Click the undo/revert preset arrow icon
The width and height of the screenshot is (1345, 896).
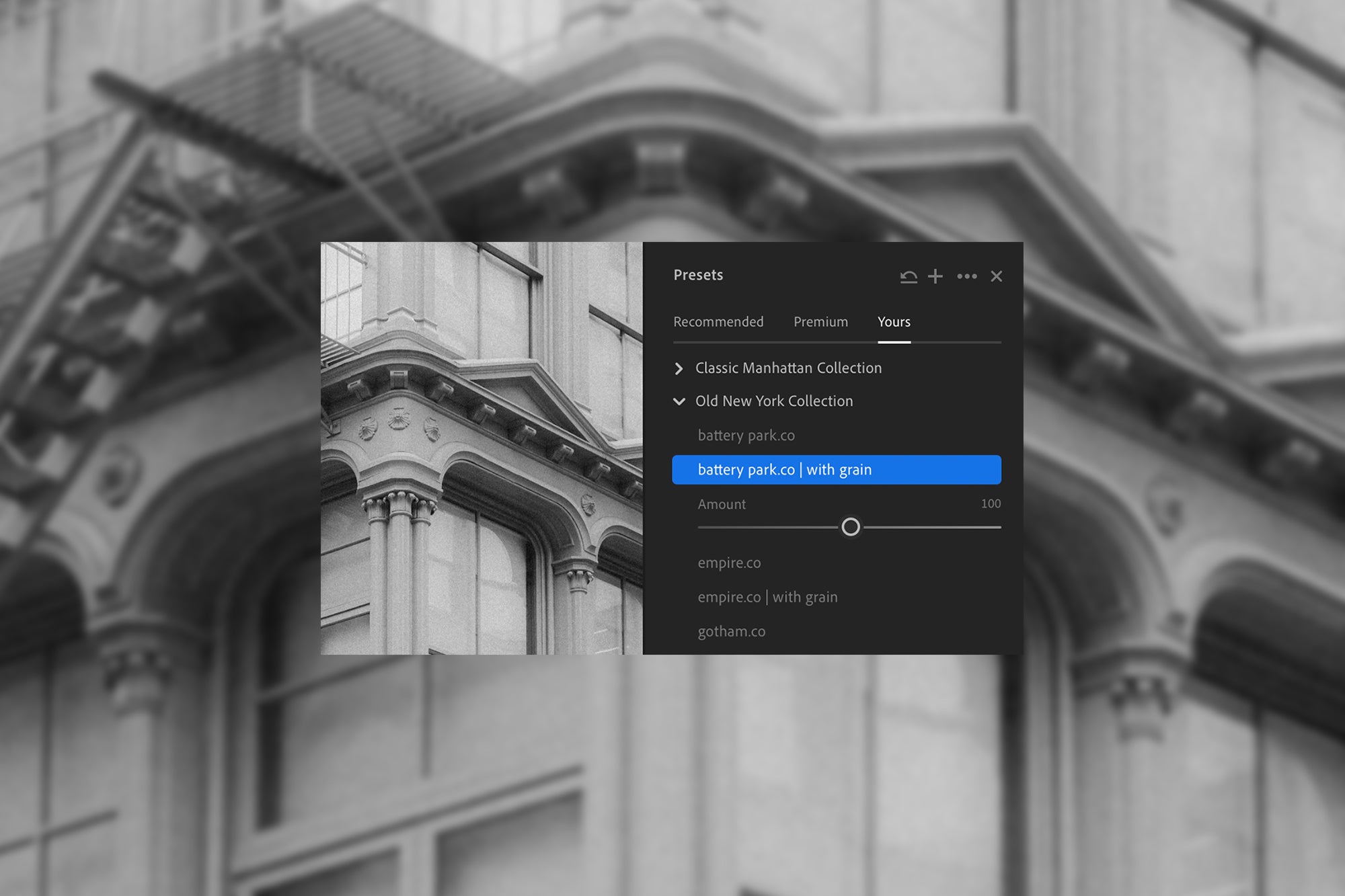tap(909, 276)
